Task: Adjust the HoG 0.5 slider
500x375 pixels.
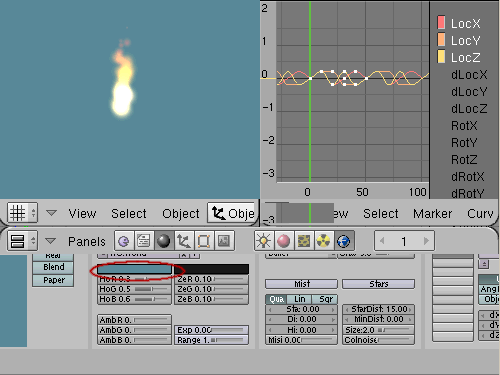Action: 134,289
